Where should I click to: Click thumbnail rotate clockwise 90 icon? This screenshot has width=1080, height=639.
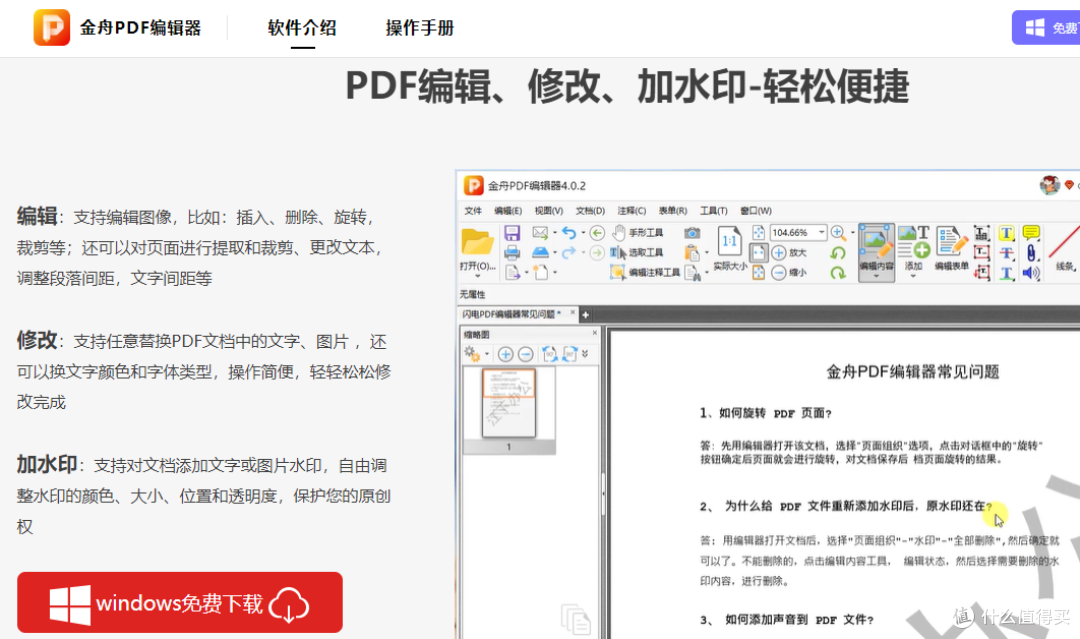[570, 354]
